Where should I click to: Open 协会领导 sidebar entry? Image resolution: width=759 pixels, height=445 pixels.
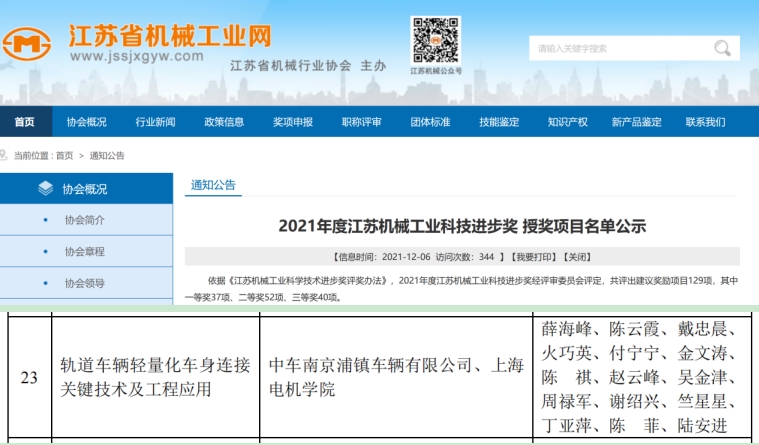84,283
